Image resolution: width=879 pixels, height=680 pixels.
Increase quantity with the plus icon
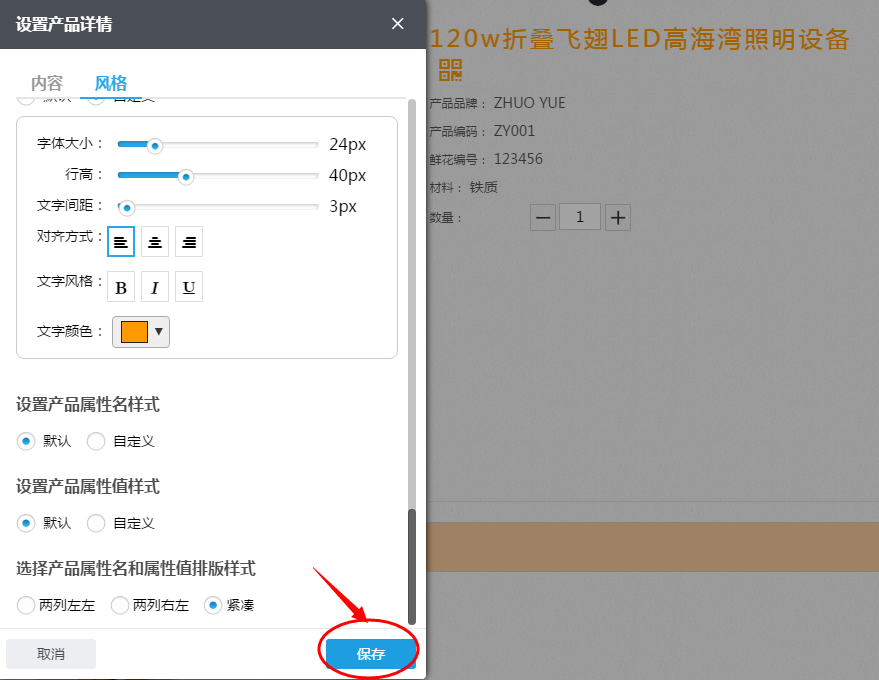(x=617, y=217)
